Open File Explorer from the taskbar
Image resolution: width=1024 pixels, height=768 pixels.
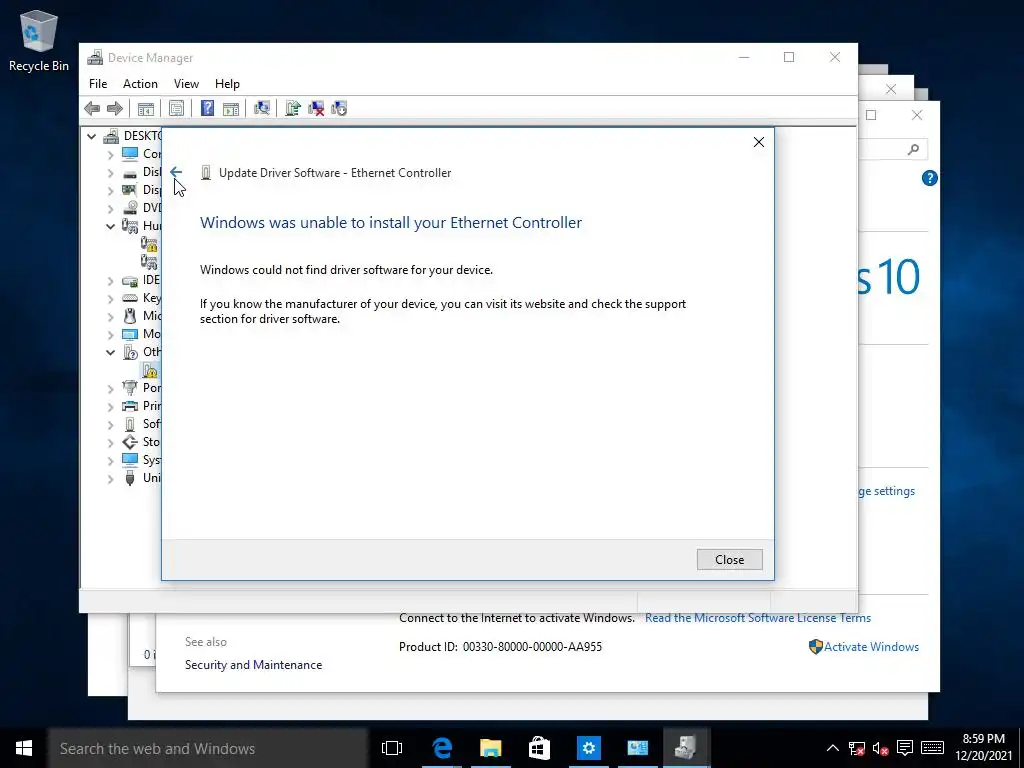pos(490,748)
